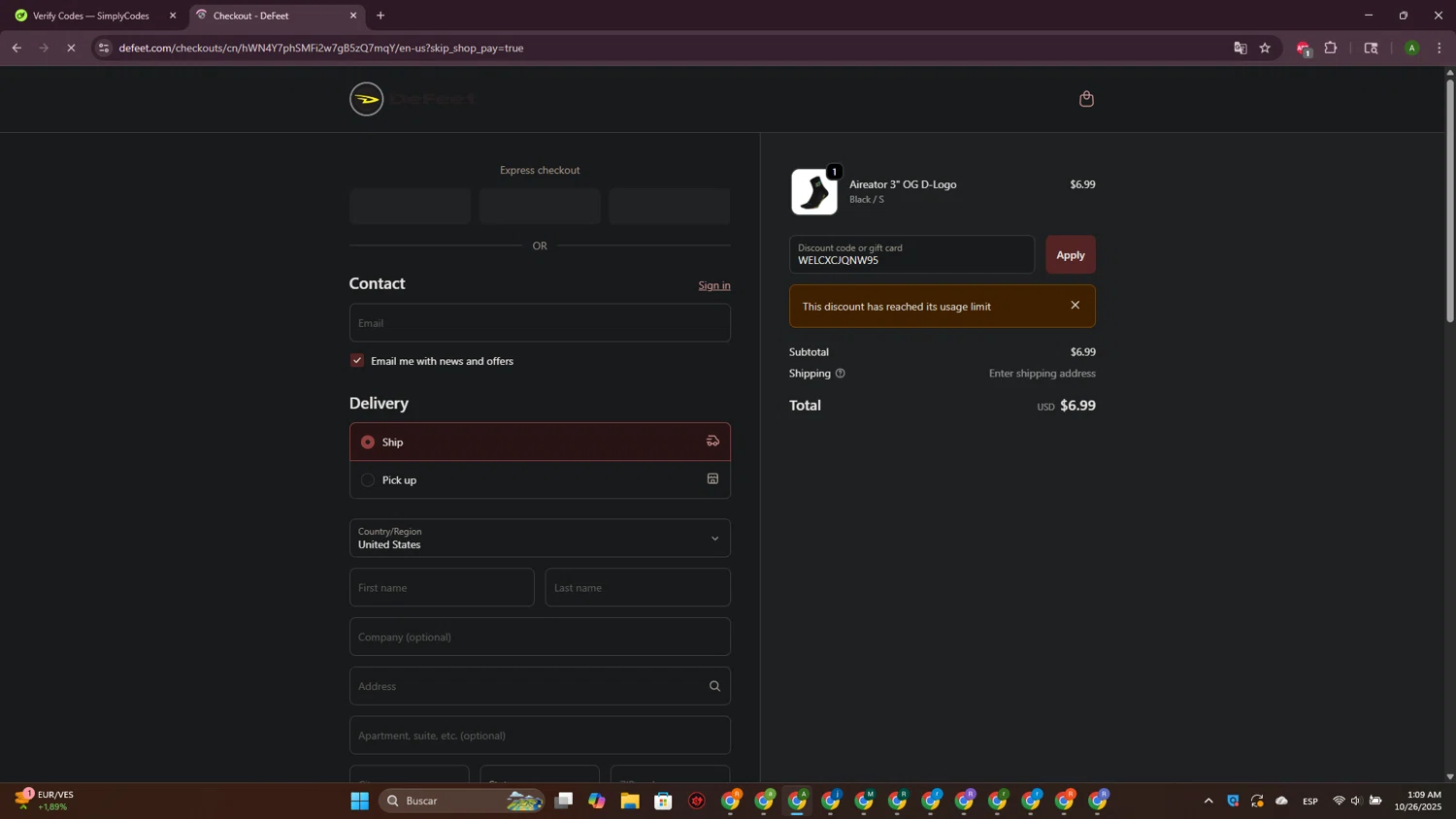Click the Aireator 3" OG D-Logo product name
Viewport: 1456px width, 819px height.
point(903,184)
